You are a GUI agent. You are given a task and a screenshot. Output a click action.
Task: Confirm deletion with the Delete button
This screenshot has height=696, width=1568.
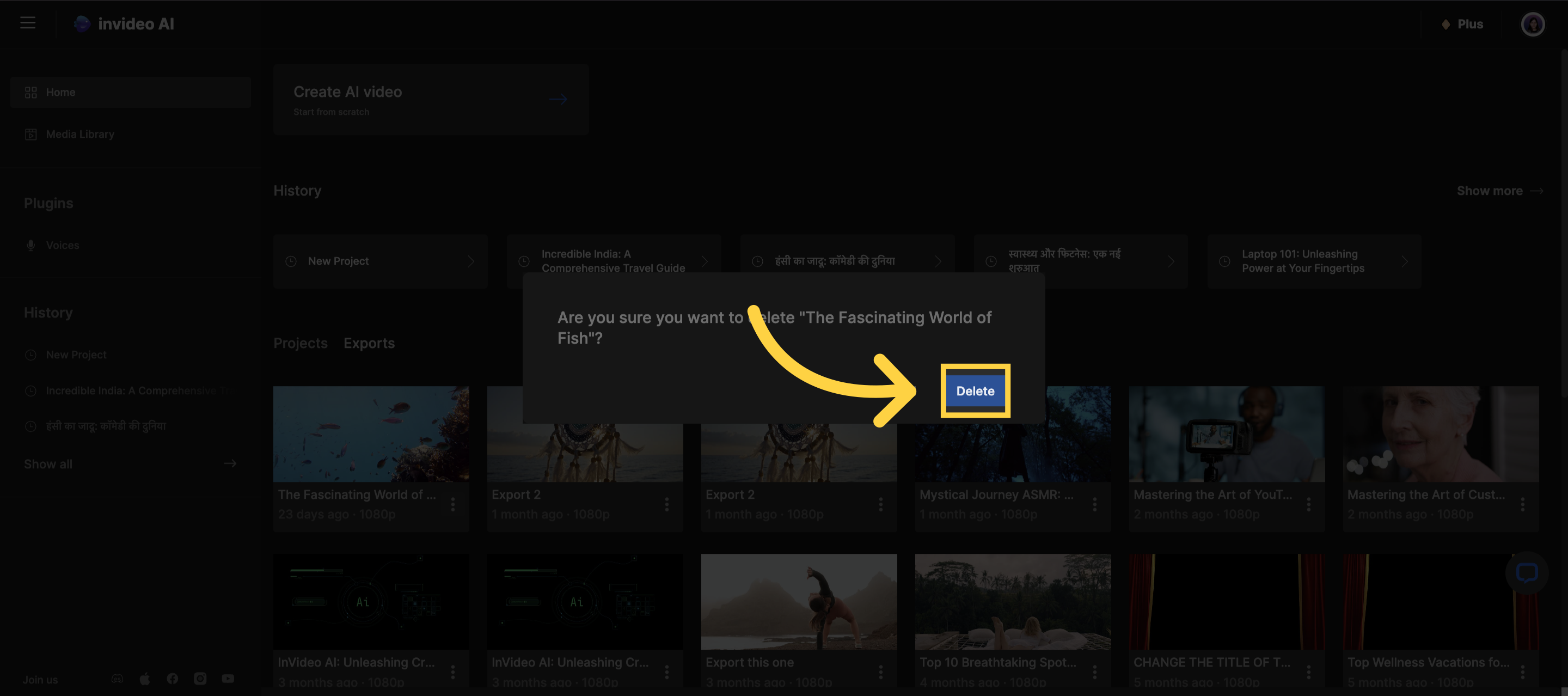(975, 391)
